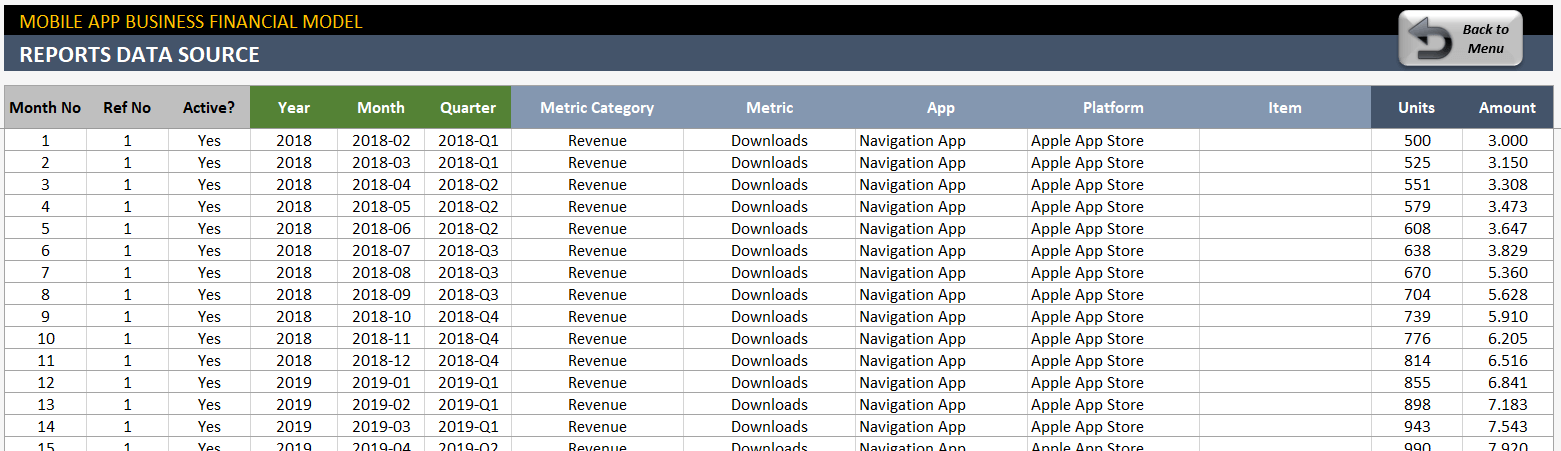The image size is (1561, 451).
Task: Select the Units cell 704
Action: tap(1417, 295)
